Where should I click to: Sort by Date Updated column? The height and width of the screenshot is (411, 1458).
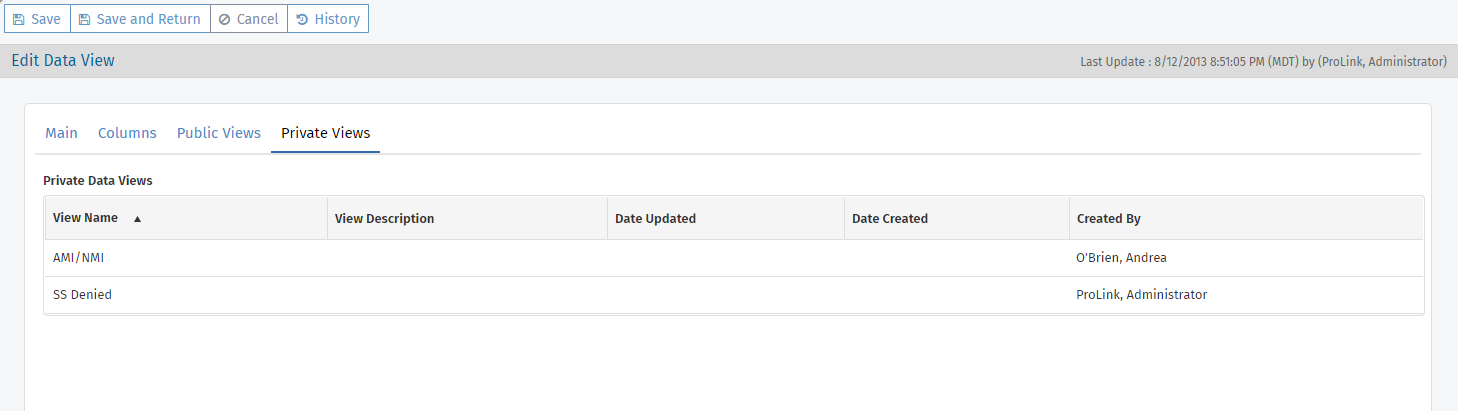click(x=655, y=218)
